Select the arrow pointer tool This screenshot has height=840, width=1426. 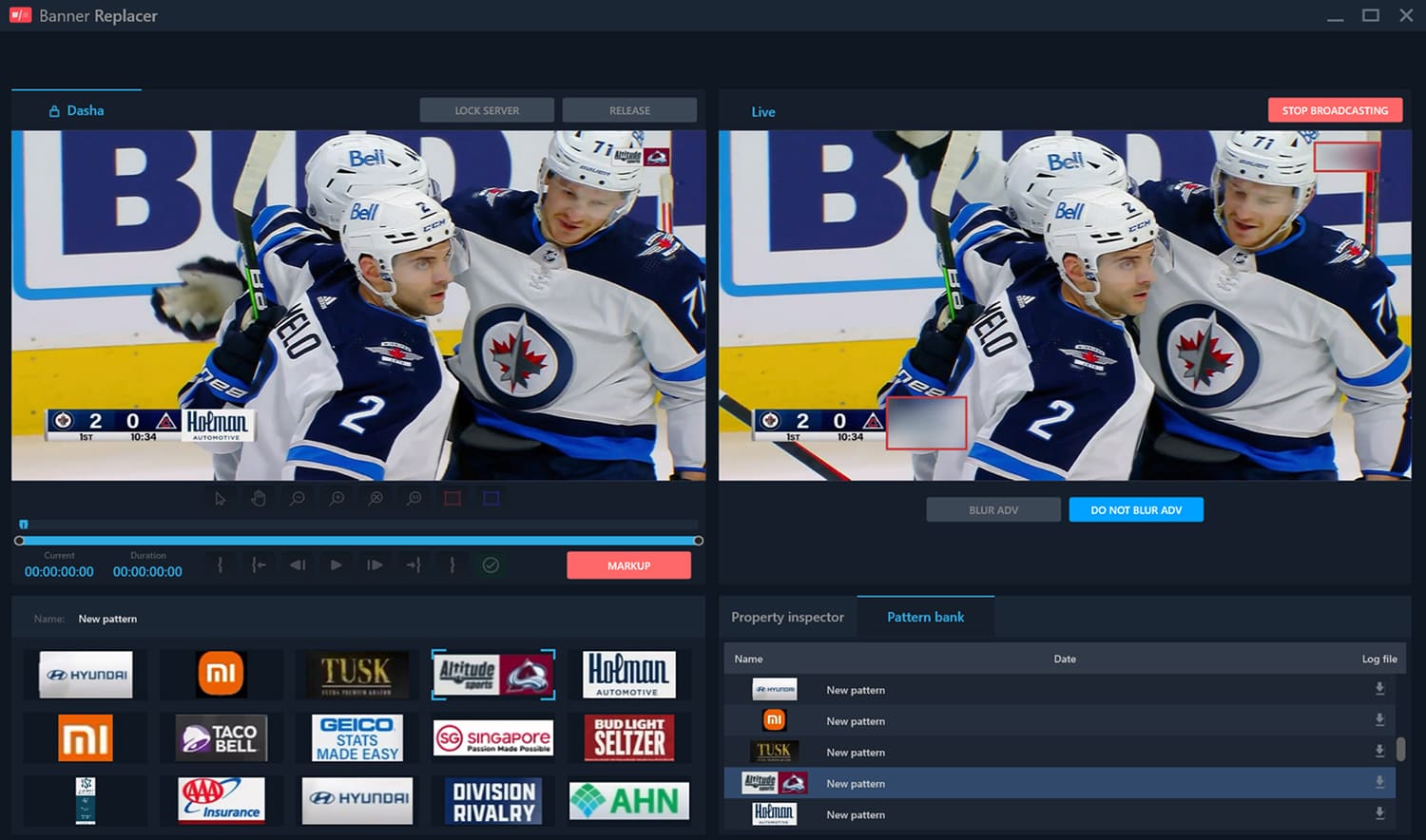point(220,498)
